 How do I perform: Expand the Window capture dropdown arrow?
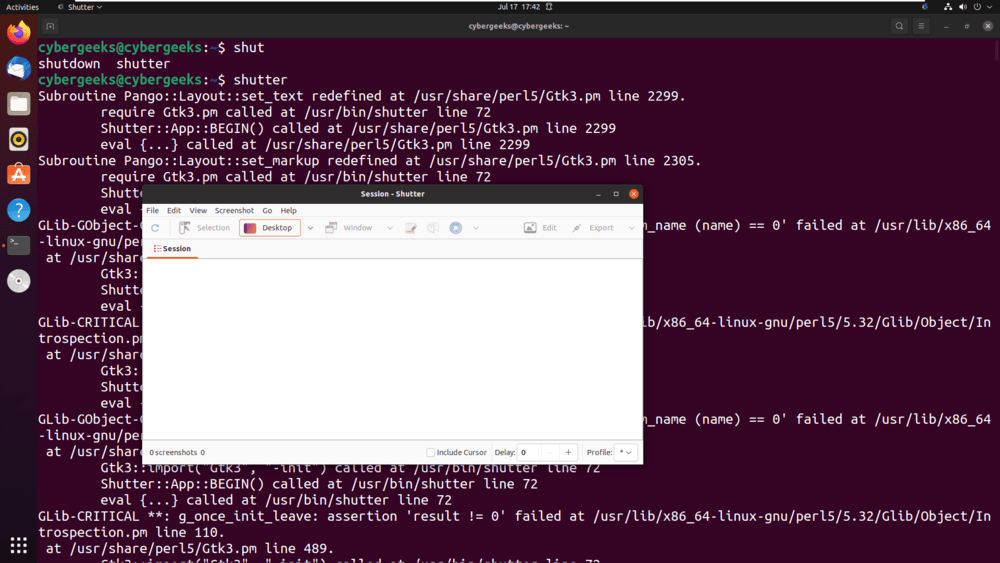(x=390, y=228)
